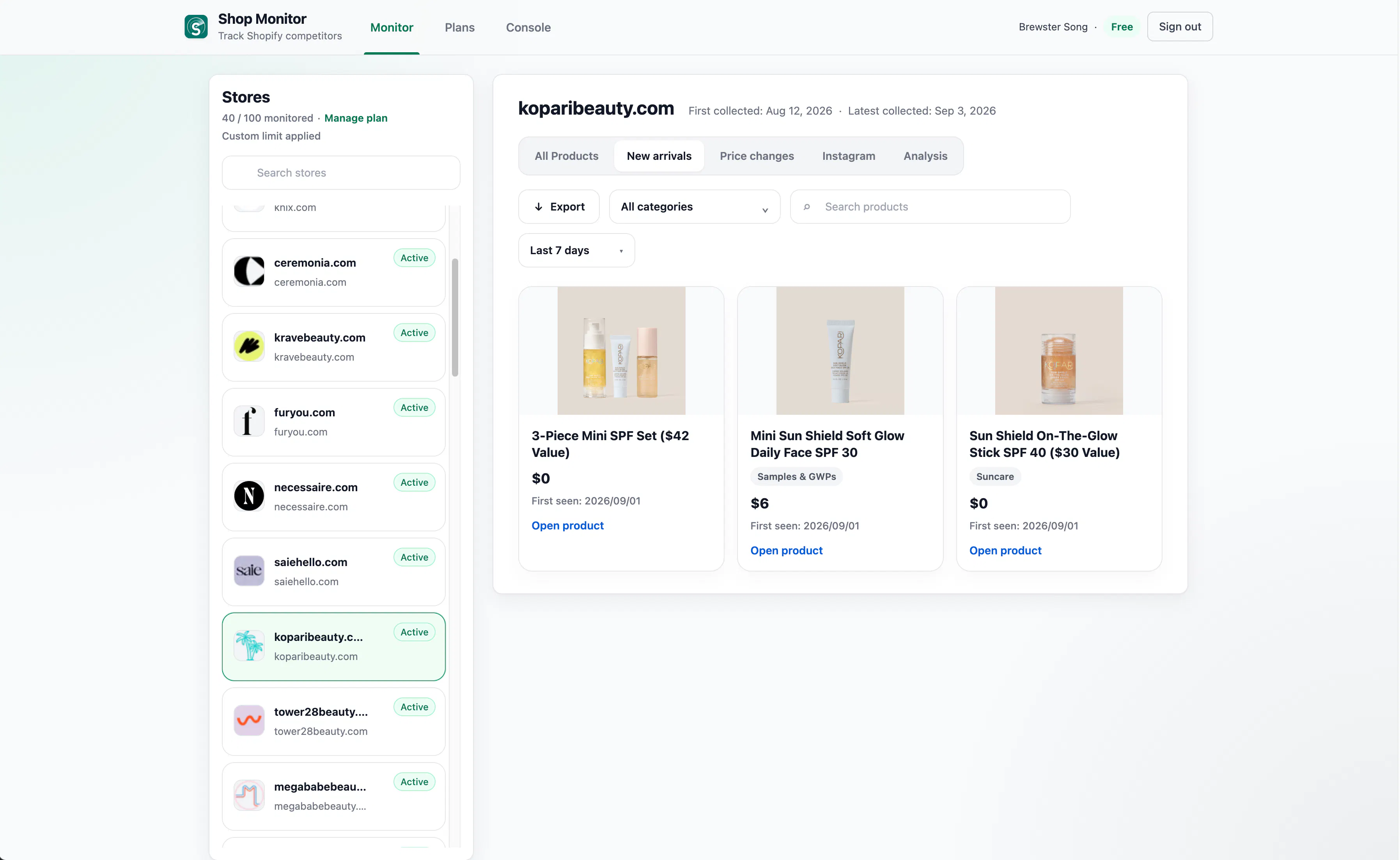Open the Analysis tab
The image size is (1400, 860).
click(925, 156)
